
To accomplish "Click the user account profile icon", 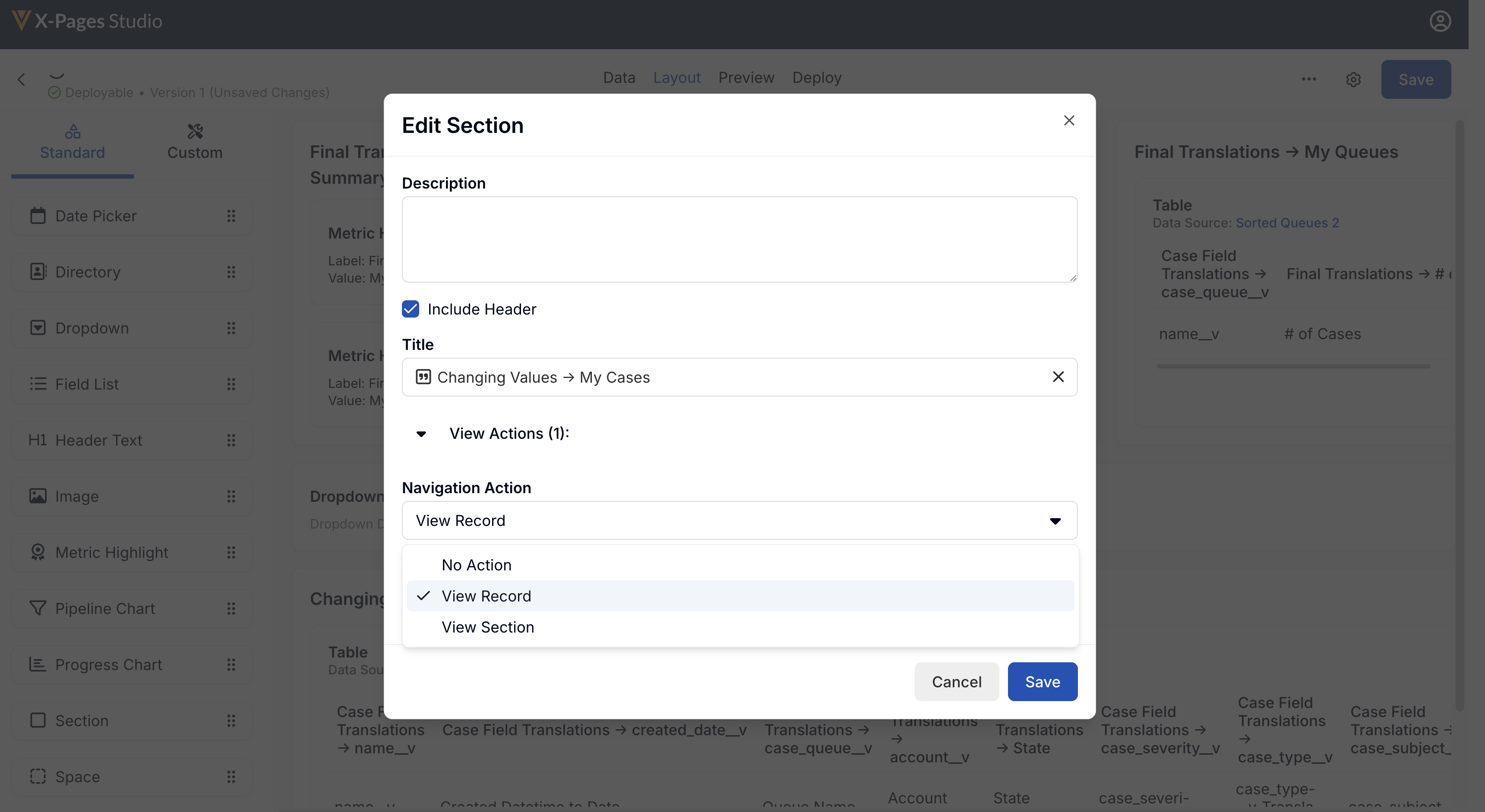I will [x=1440, y=21].
